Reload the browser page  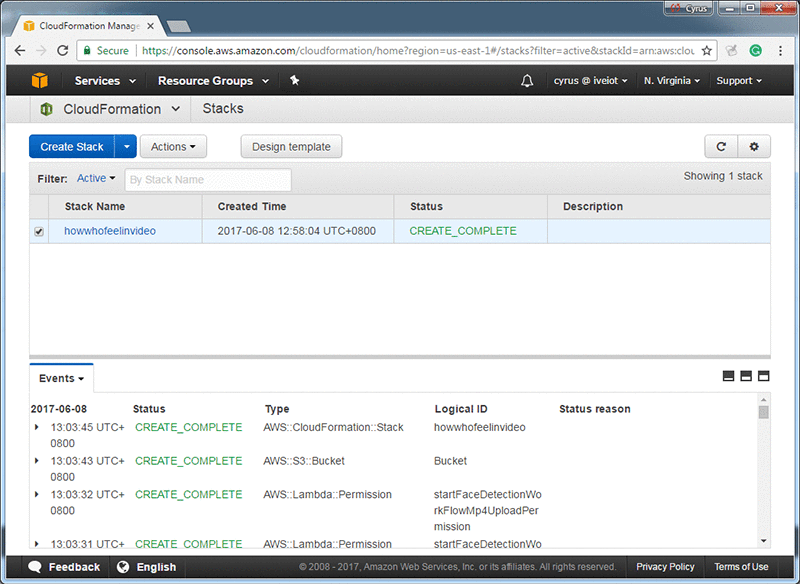(x=62, y=50)
